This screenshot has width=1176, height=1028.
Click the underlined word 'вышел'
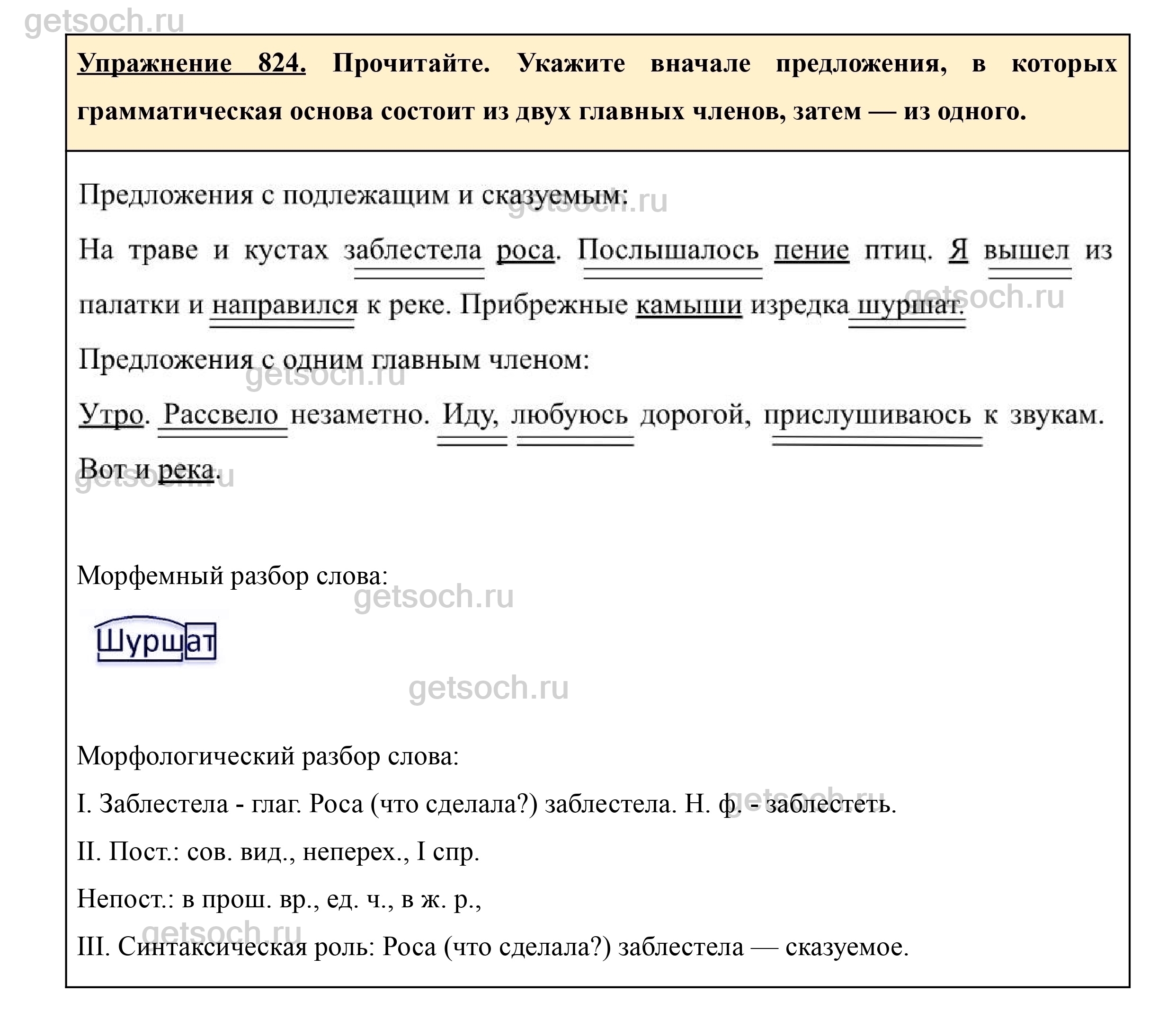[1026, 251]
